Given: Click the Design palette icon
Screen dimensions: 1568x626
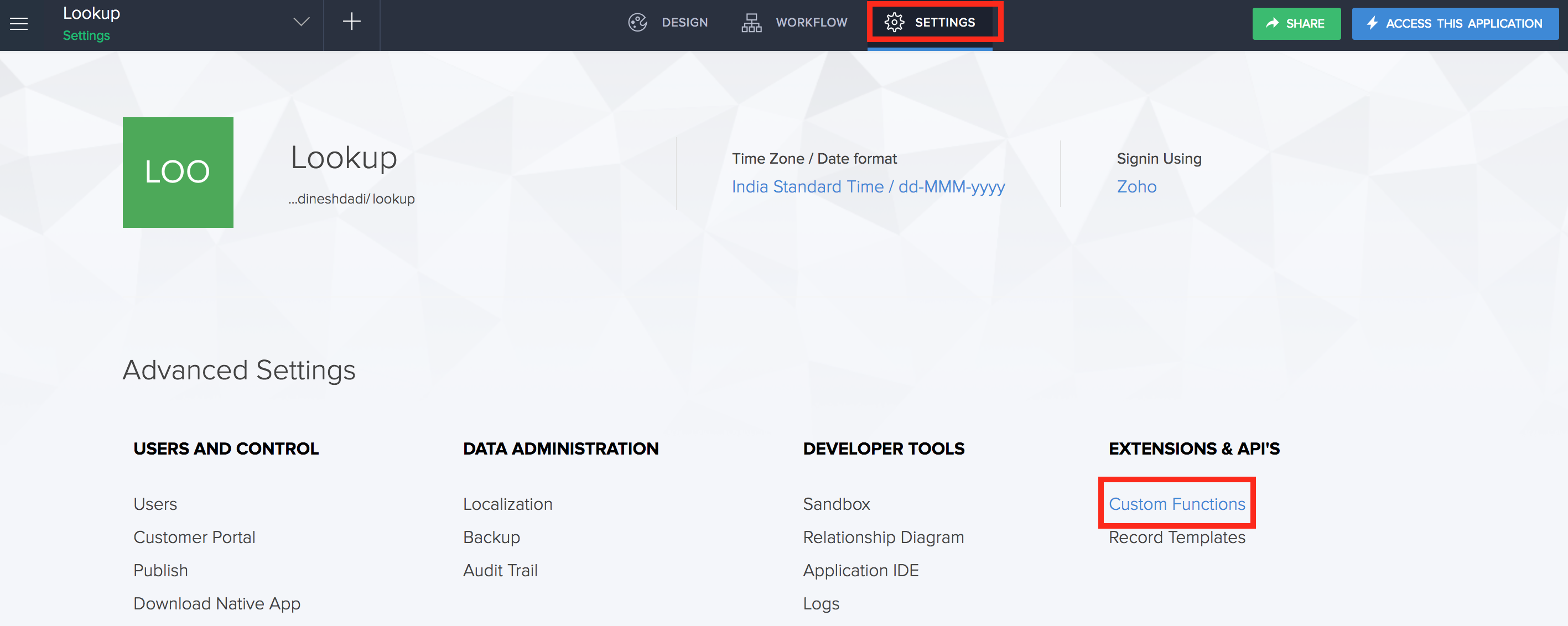Looking at the screenshot, I should coord(637,23).
